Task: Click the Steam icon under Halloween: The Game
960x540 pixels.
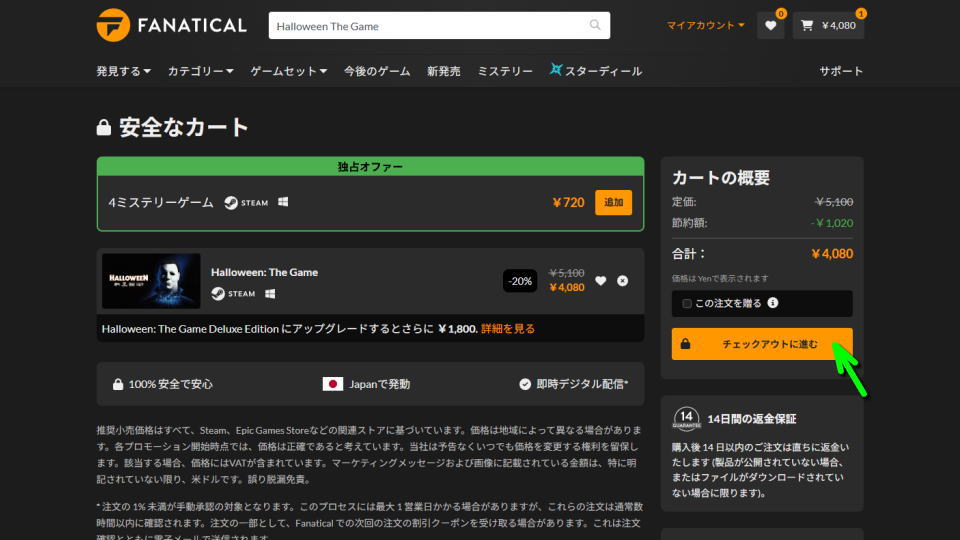Action: (x=233, y=294)
